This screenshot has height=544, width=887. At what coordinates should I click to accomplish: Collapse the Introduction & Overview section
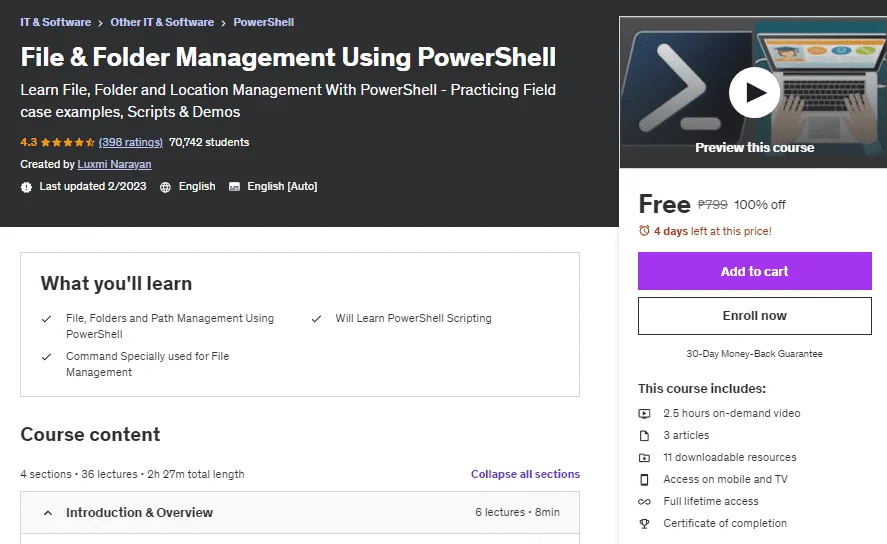(x=300, y=512)
